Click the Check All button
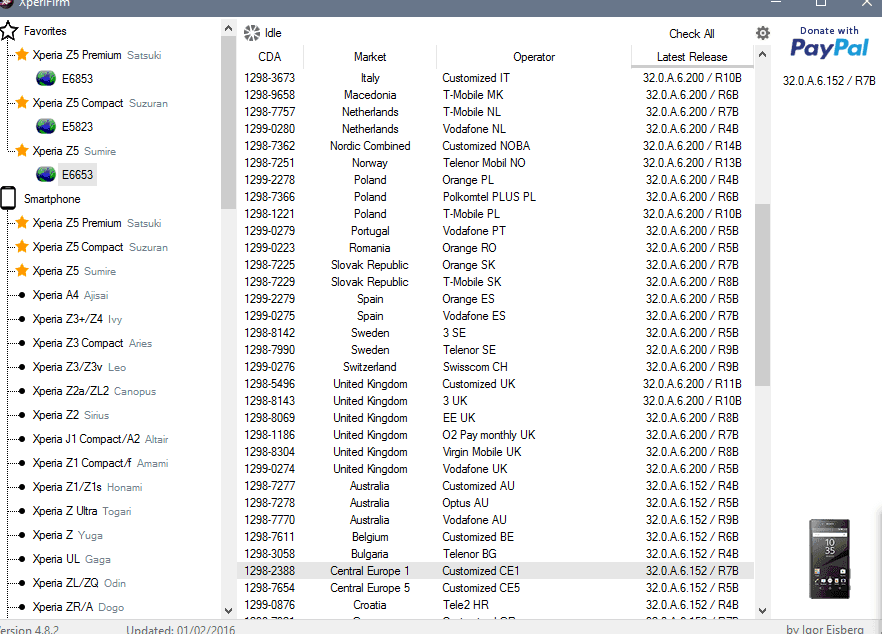882x634 pixels. click(691, 34)
